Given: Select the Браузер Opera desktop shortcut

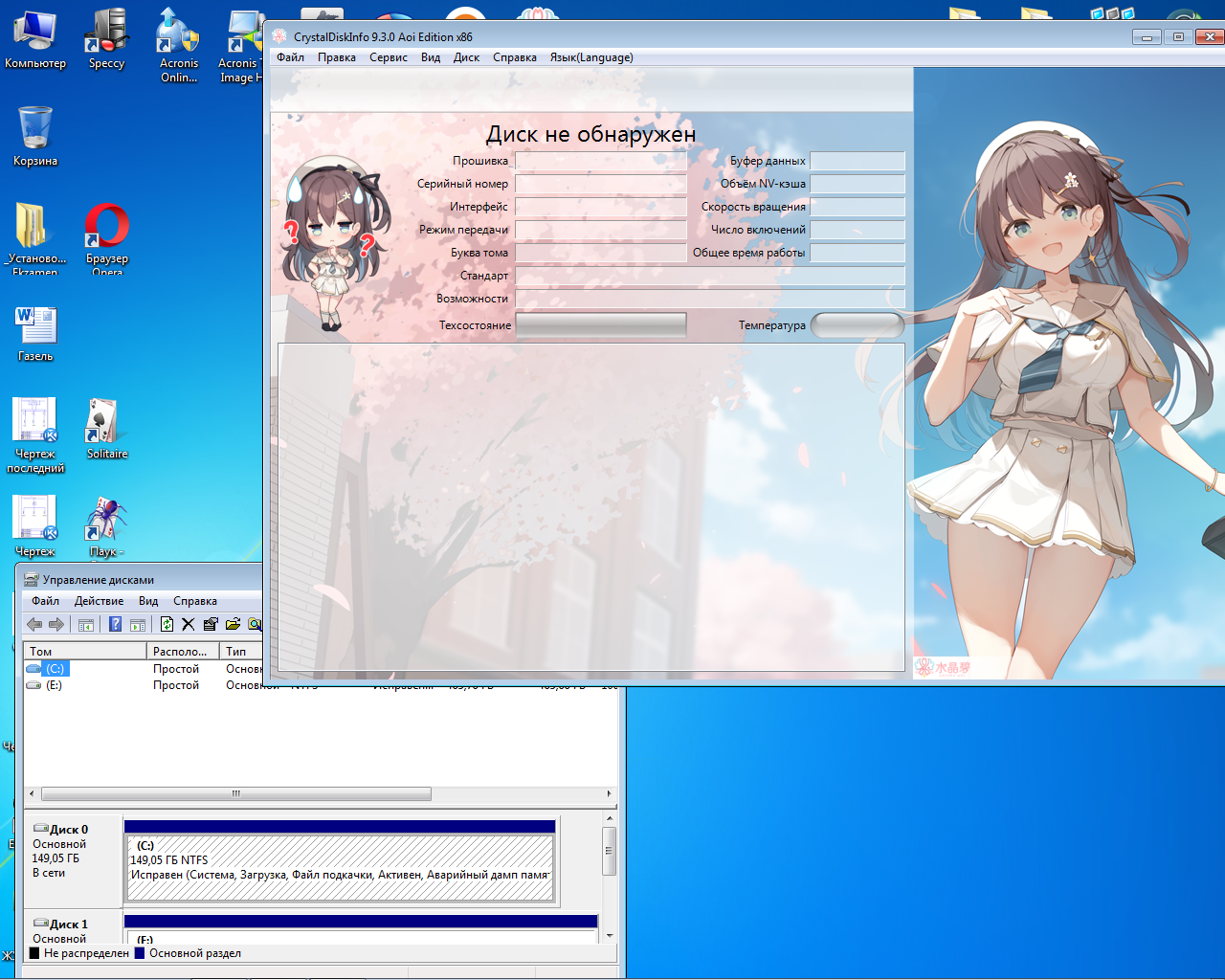Looking at the screenshot, I should pos(107,238).
